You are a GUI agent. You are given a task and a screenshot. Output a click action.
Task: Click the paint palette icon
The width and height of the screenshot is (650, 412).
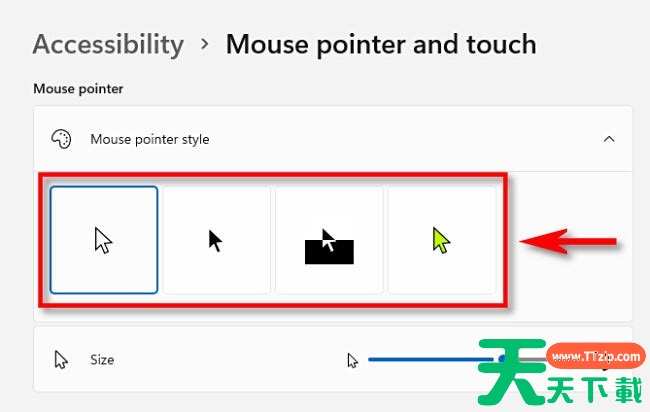[x=61, y=139]
